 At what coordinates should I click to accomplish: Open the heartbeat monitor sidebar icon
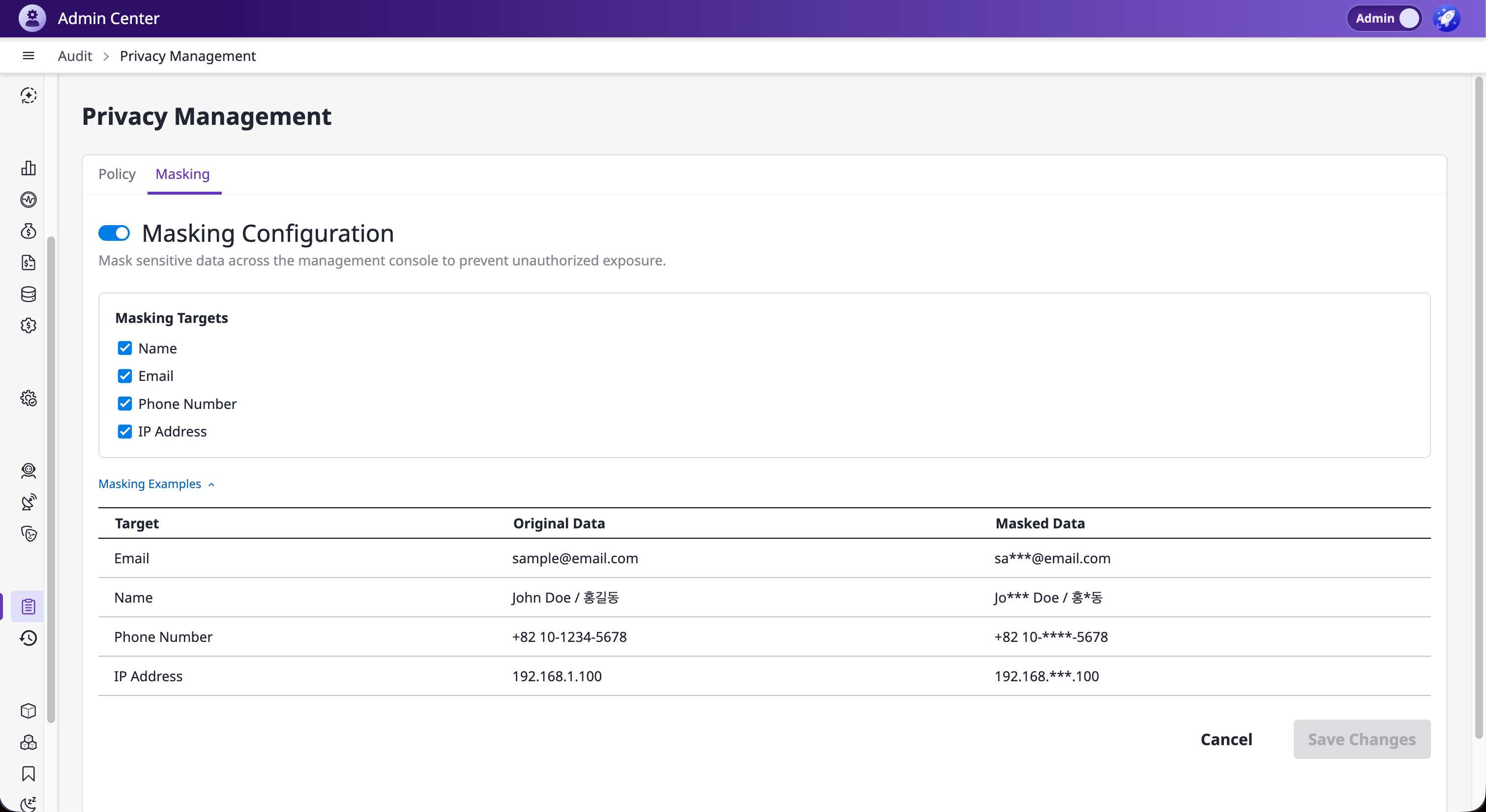28,200
